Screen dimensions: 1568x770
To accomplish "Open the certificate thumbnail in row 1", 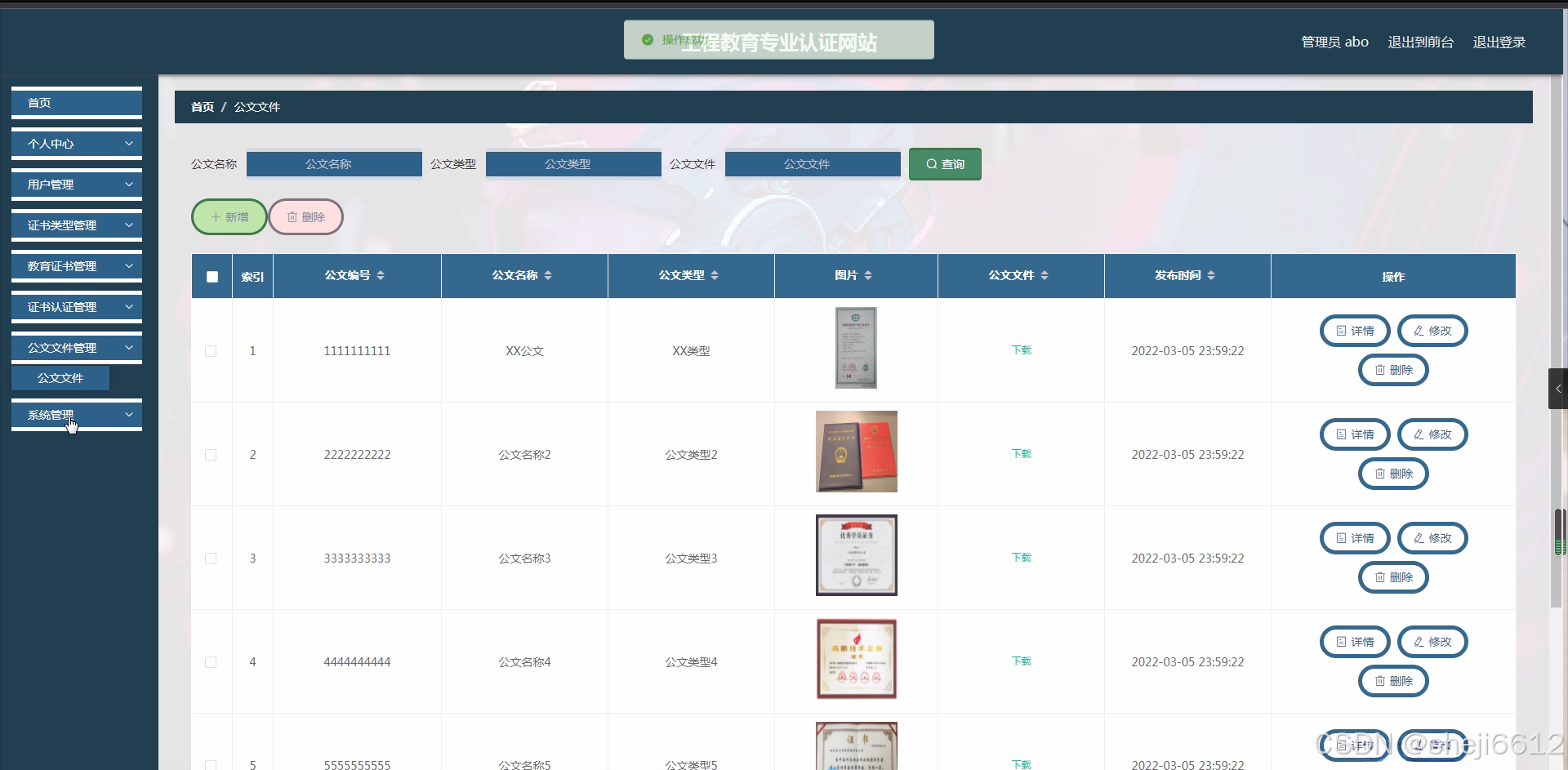I will (x=856, y=348).
